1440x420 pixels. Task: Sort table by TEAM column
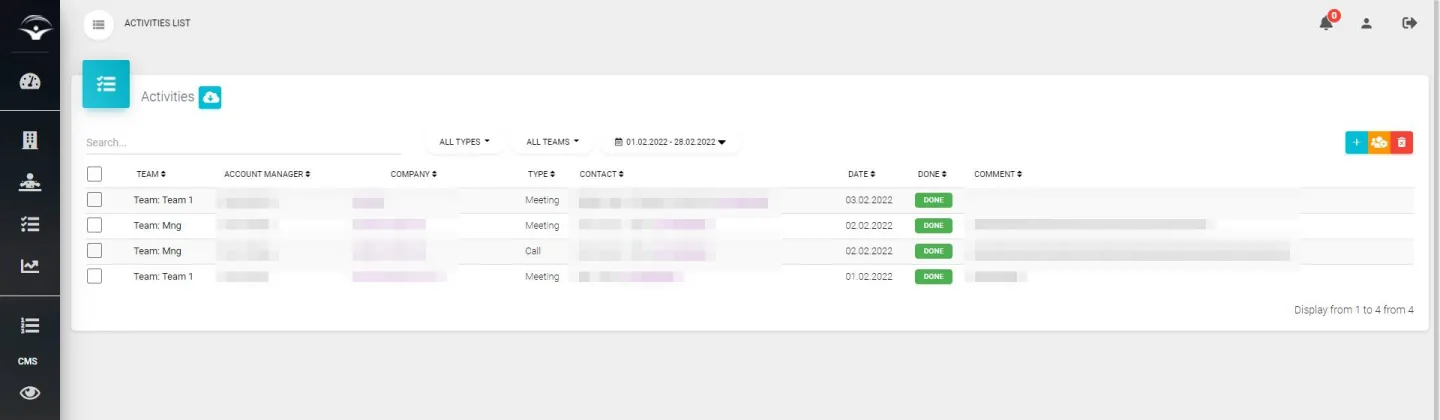tap(151, 174)
